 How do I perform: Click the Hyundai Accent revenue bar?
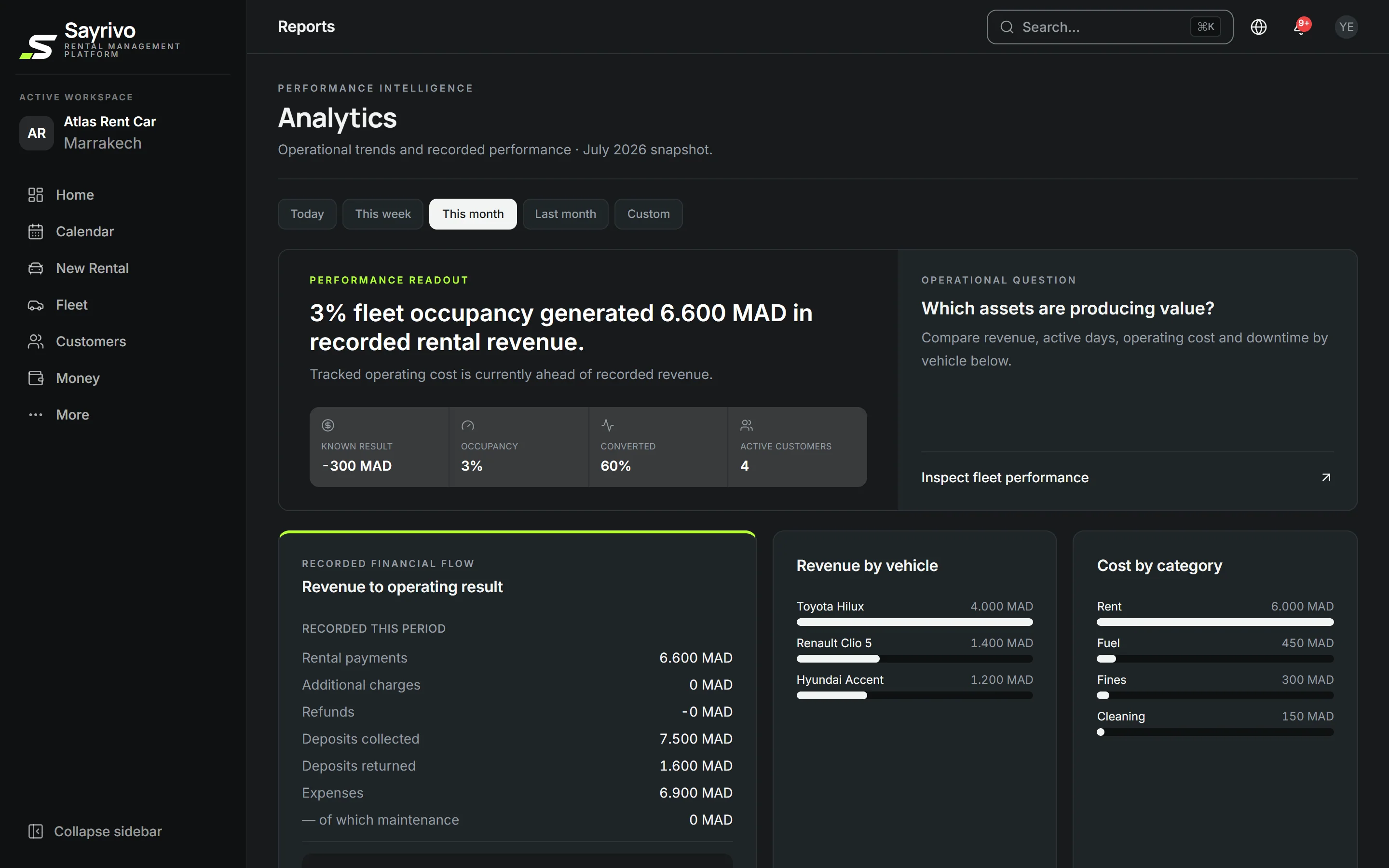pos(914,696)
